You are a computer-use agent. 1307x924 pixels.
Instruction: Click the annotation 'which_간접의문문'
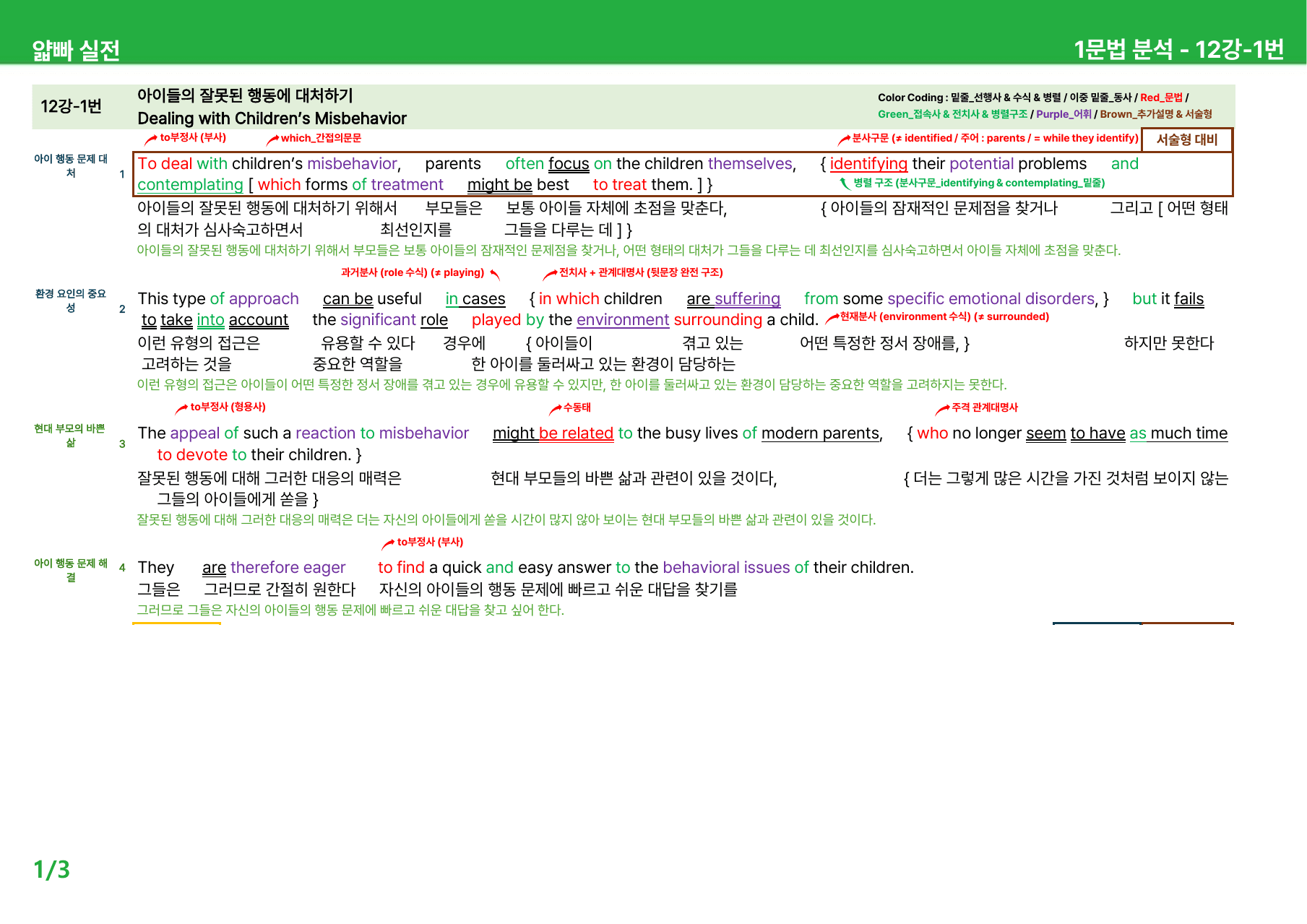point(321,138)
